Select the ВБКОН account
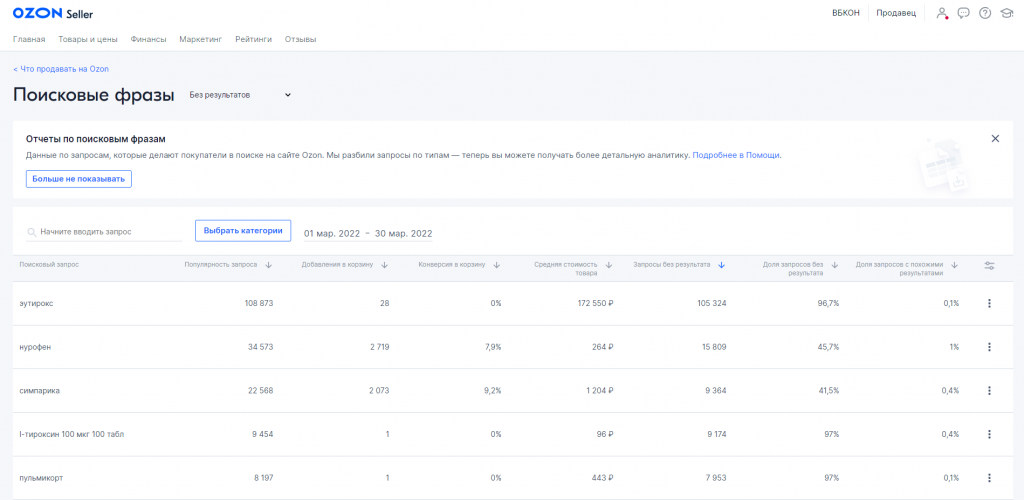 click(846, 13)
